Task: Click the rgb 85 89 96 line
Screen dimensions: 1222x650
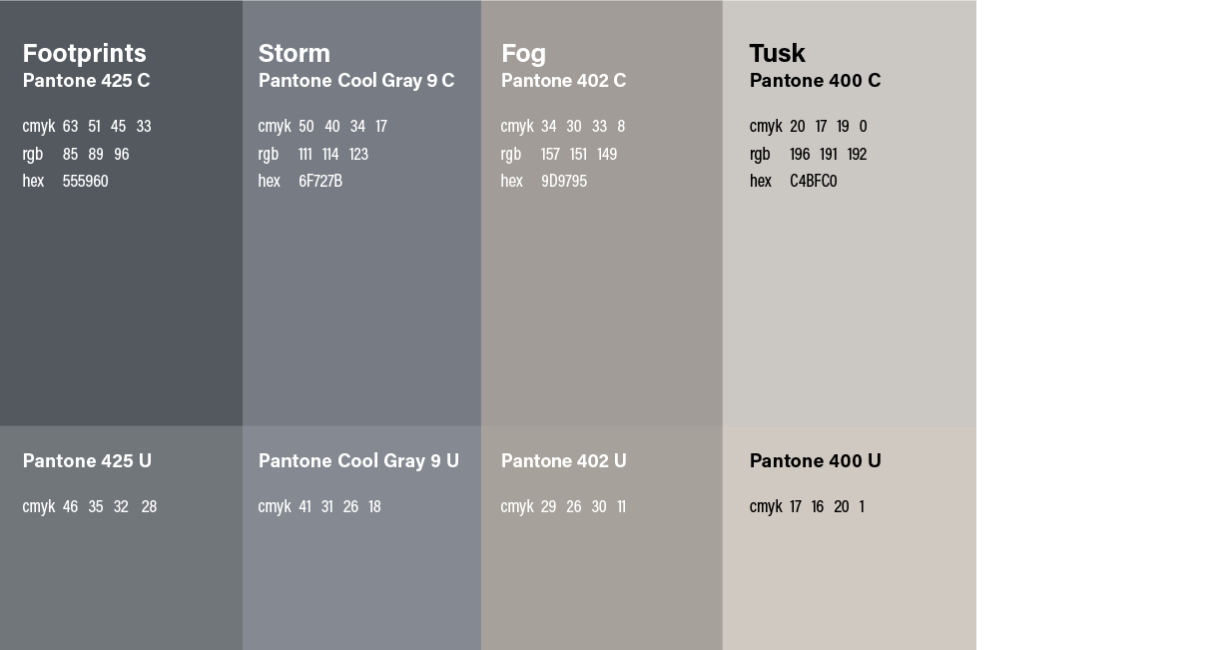Action: 76,154
